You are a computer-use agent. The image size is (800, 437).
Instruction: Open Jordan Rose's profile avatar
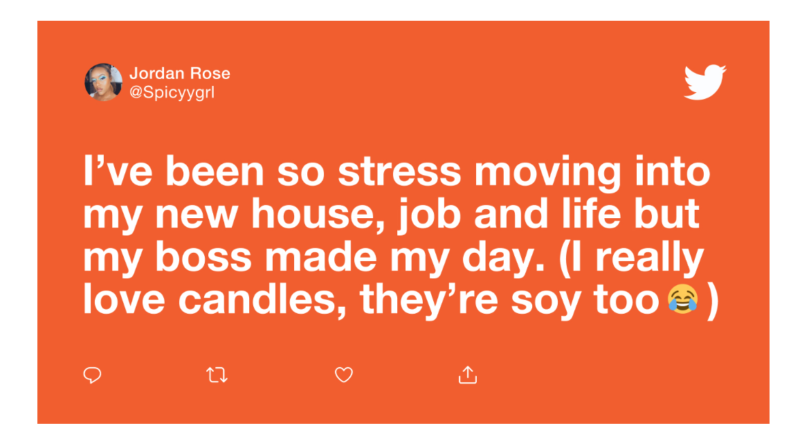click(x=104, y=82)
